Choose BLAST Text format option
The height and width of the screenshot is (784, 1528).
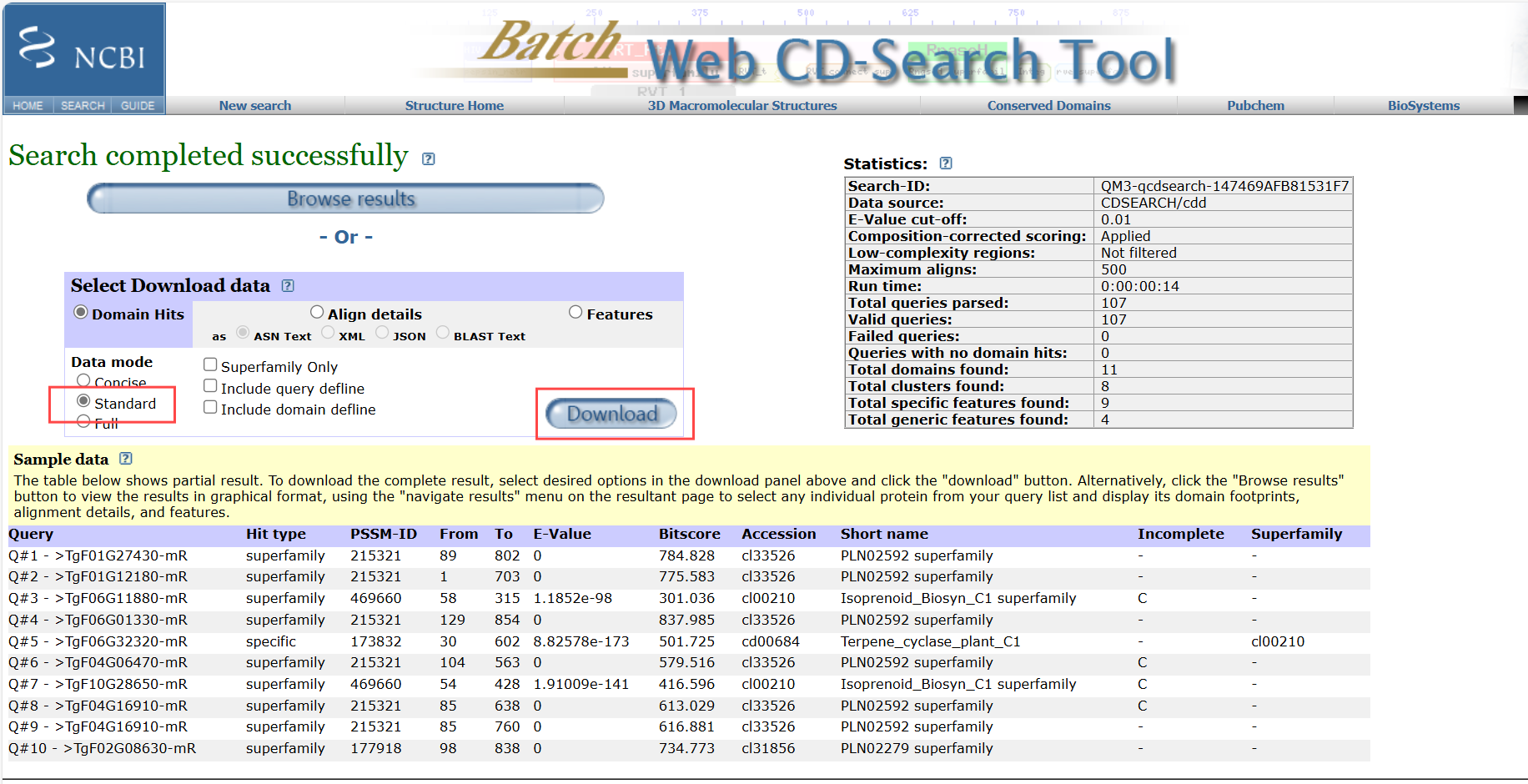tap(443, 333)
